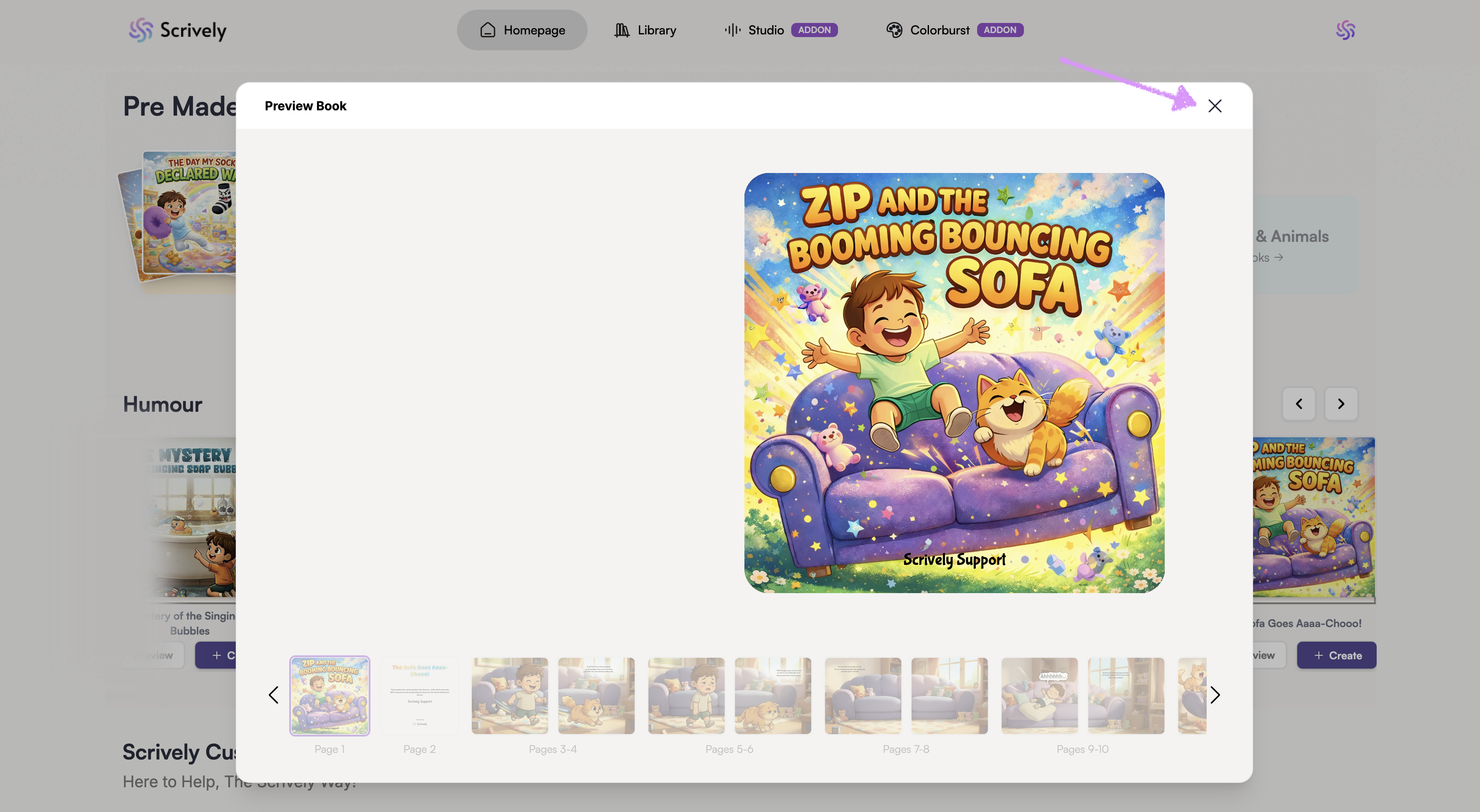Click the profile swirl icon at top right
Image resolution: width=1480 pixels, height=812 pixels.
pyautogui.click(x=1345, y=30)
